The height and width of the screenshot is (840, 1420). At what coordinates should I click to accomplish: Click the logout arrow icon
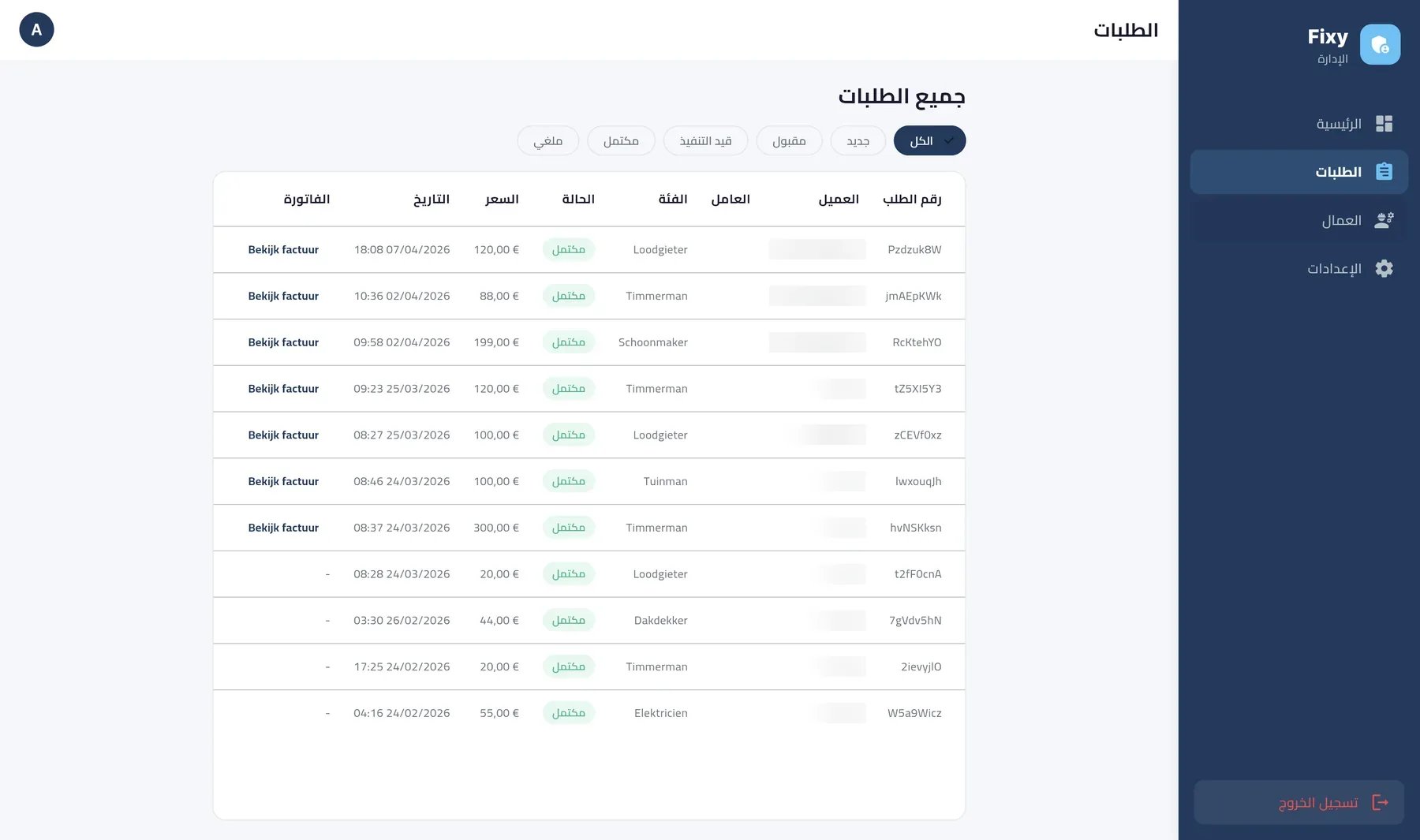tap(1380, 802)
